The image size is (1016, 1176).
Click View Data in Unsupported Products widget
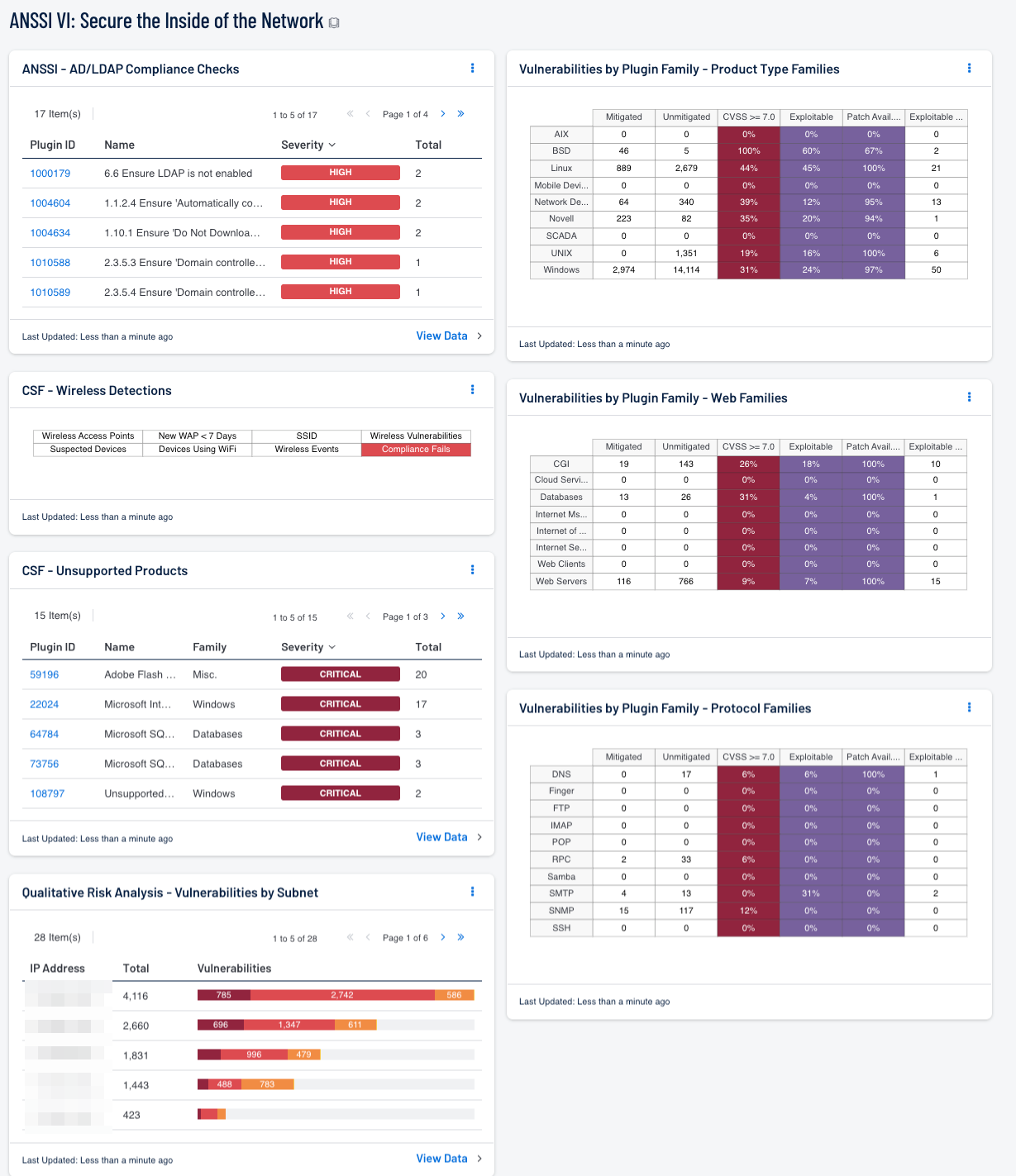[x=442, y=837]
